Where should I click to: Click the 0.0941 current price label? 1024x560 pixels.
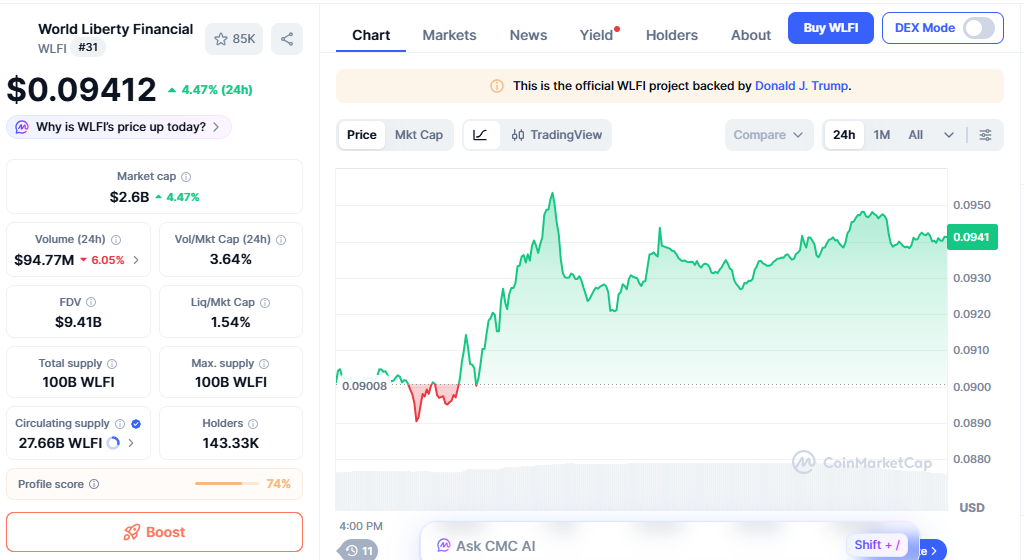click(x=971, y=237)
